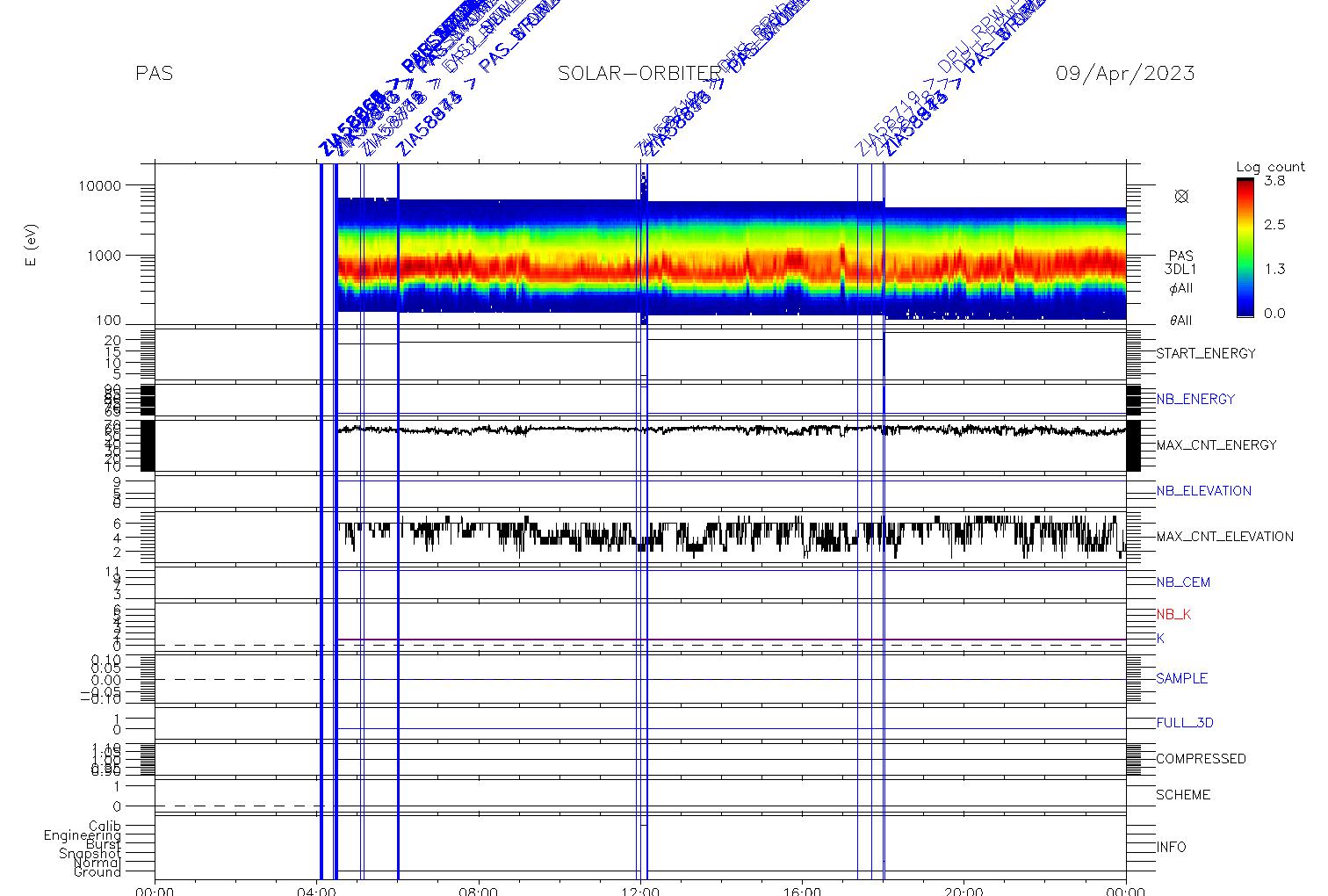This screenshot has width=1328, height=896.
Task: Click the 20 tick of the START_ENERGY panel
Action: tap(112, 340)
